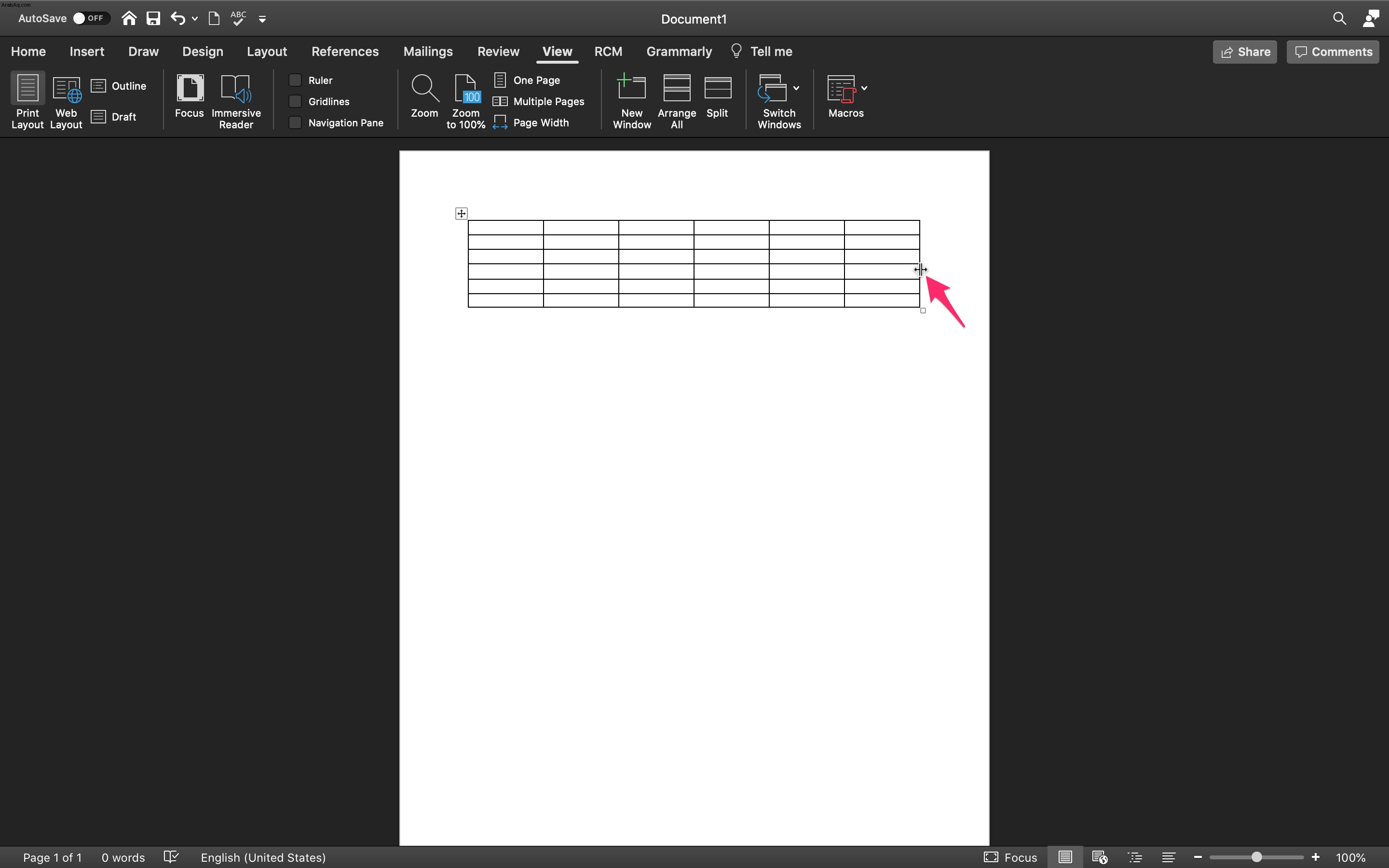
Task: Click the table move handle
Action: (462, 214)
